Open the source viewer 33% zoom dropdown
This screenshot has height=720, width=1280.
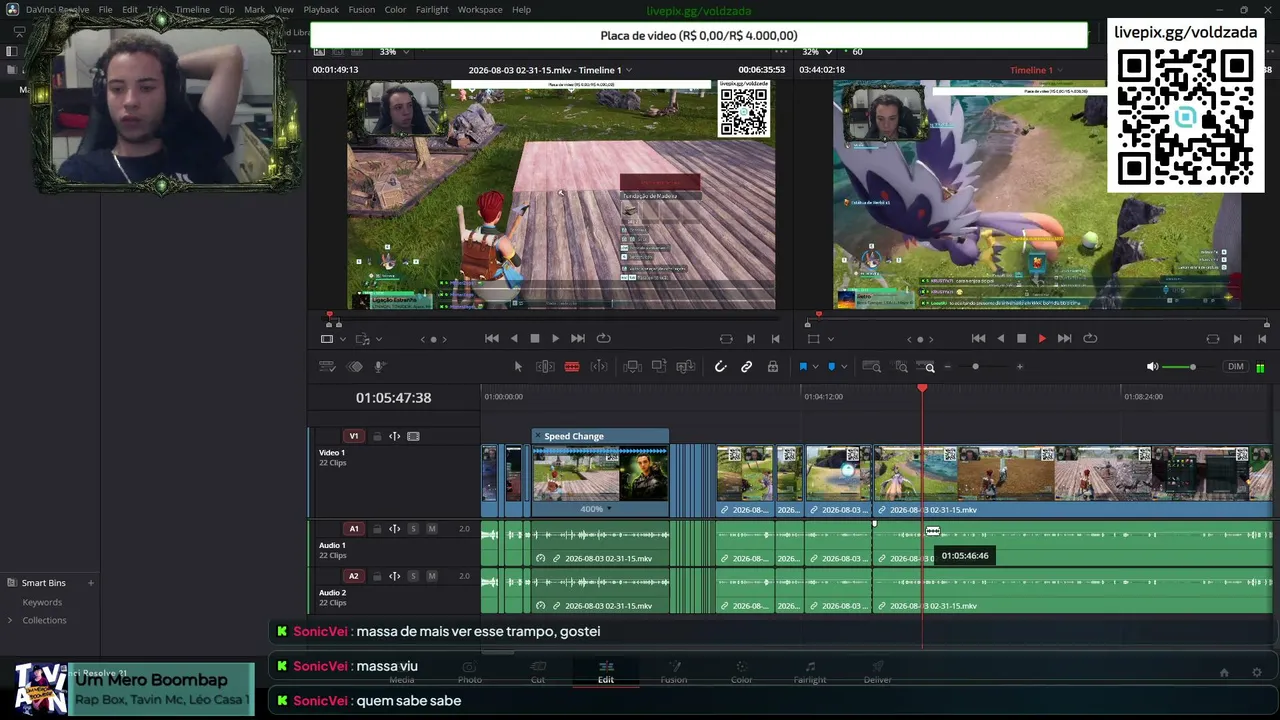[407, 52]
